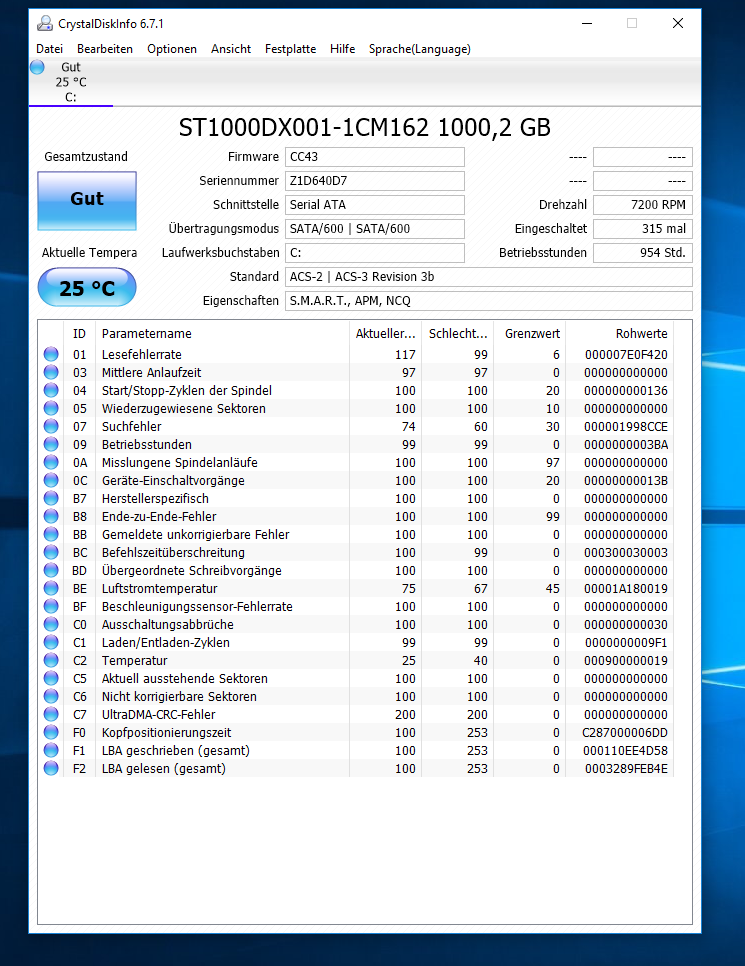Open the Sprache(Language) menu

point(420,49)
